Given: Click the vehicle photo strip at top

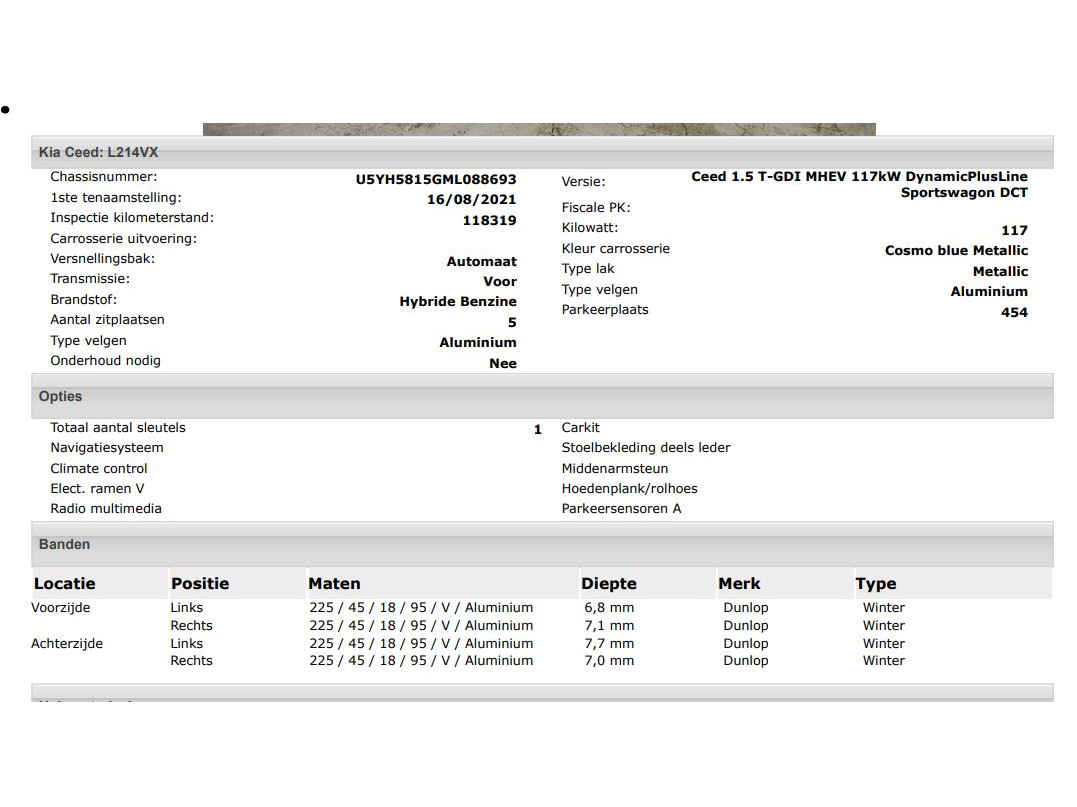Looking at the screenshot, I should click(x=539, y=129).
